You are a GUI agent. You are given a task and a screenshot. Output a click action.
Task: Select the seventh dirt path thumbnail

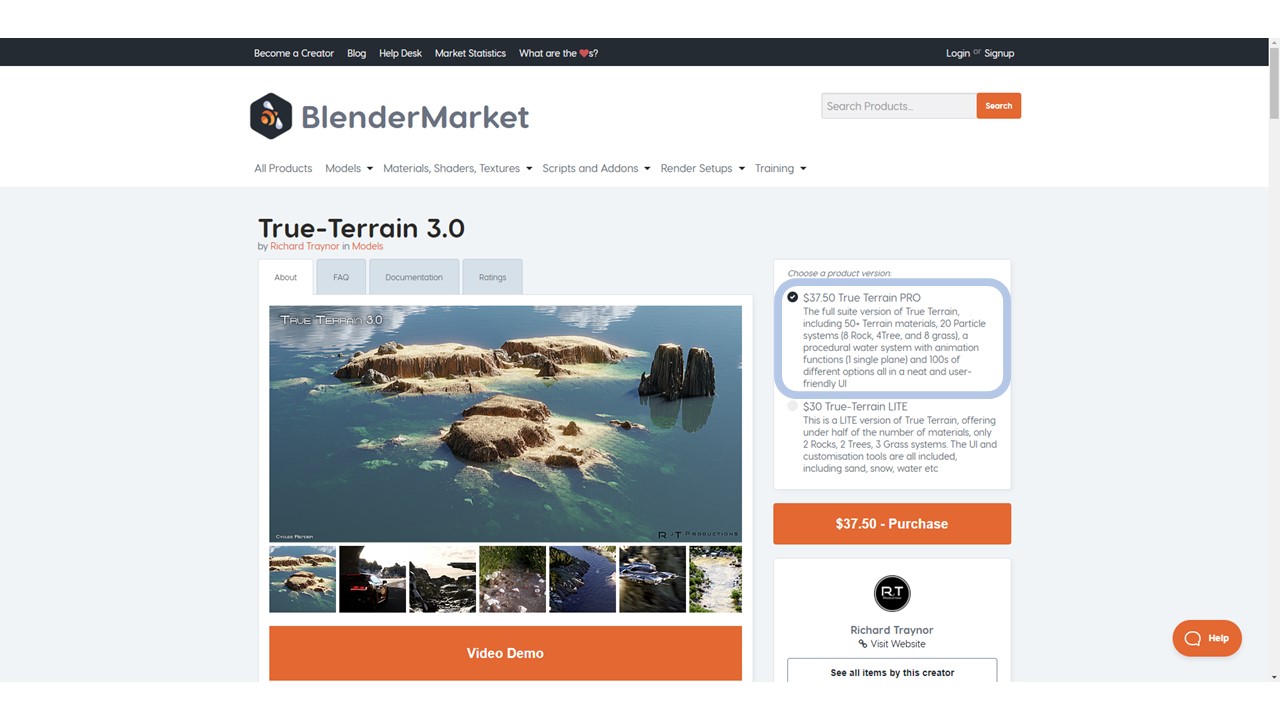click(x=716, y=579)
